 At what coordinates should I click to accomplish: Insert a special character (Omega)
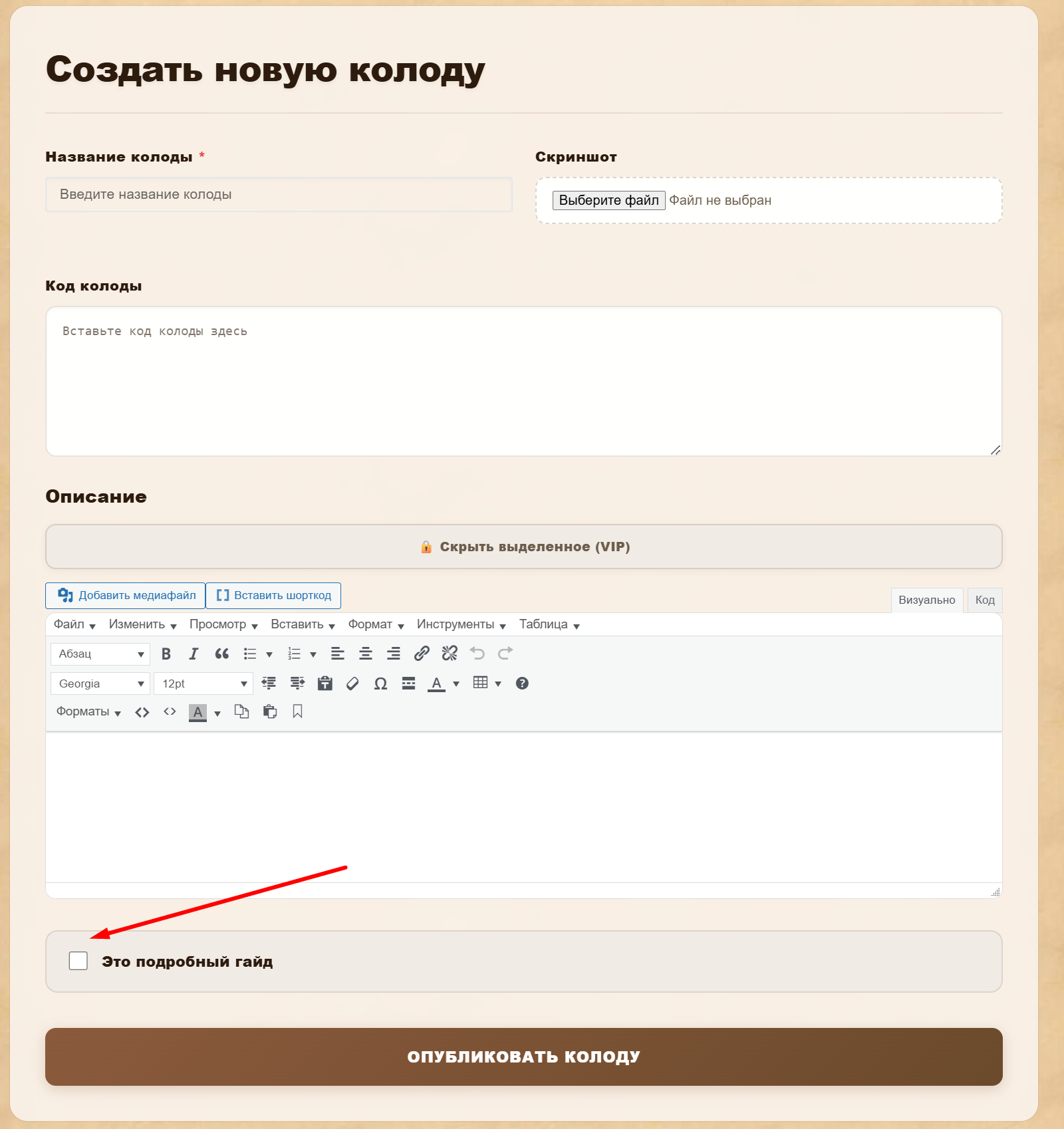click(380, 684)
